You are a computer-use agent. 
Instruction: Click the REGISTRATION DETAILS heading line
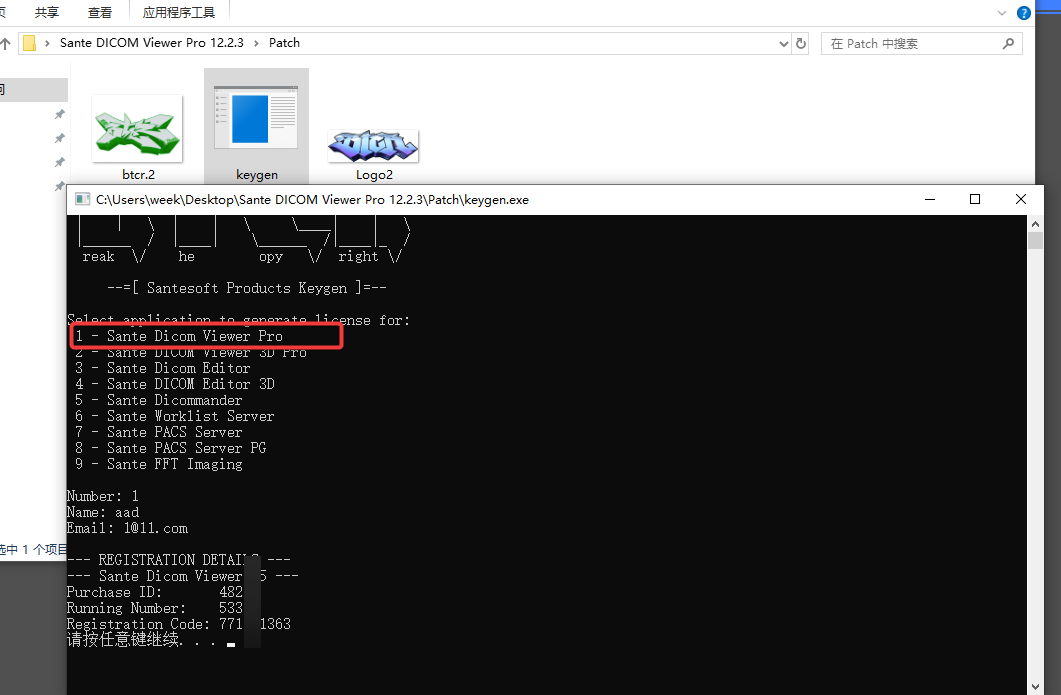179,560
